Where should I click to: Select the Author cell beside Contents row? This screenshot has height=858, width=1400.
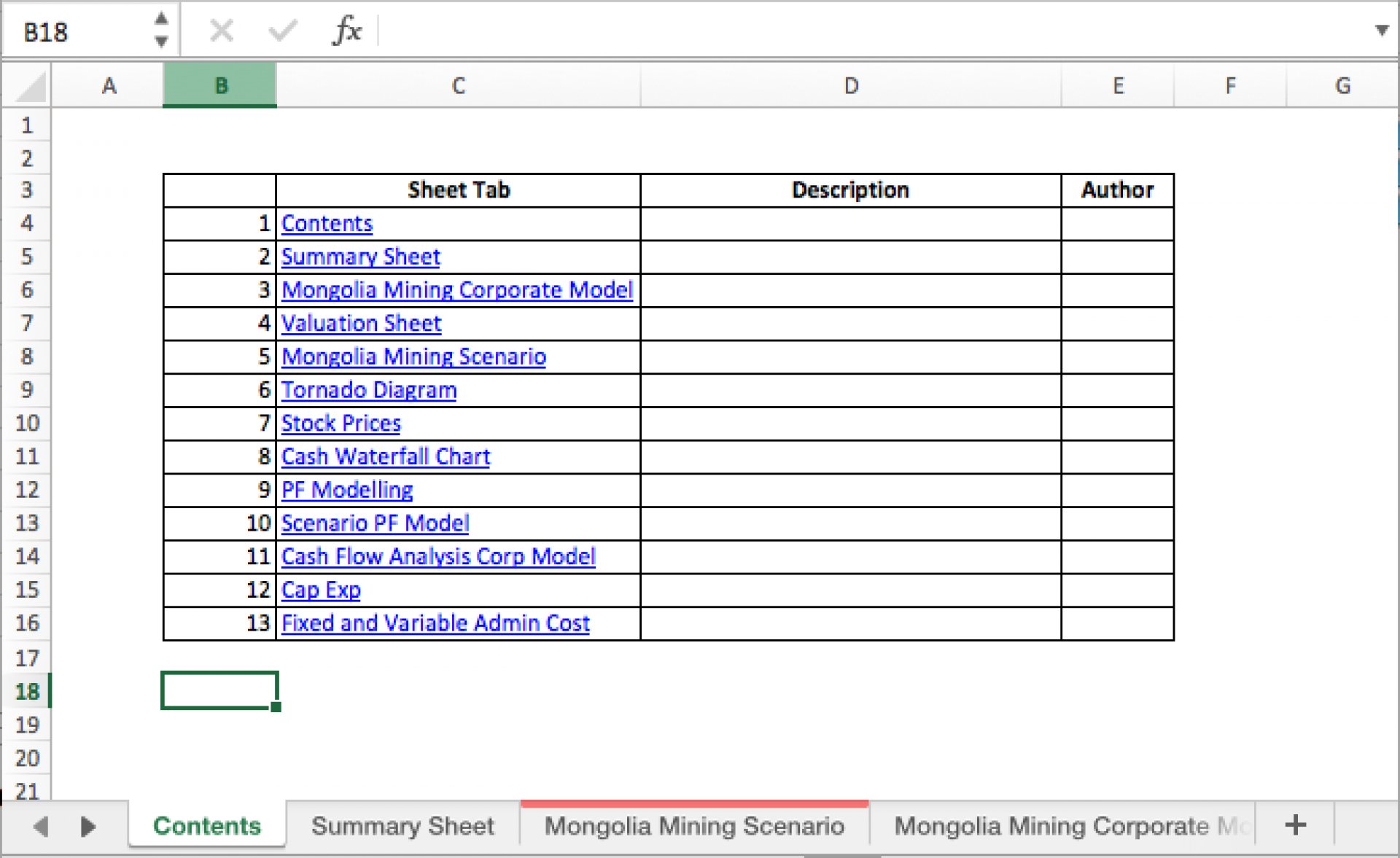point(1118,223)
